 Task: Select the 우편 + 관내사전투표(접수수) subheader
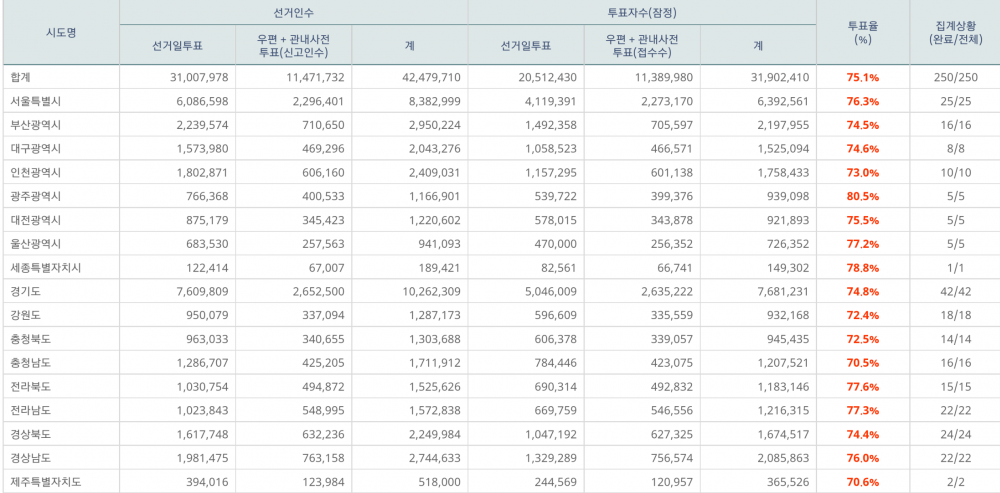[x=642, y=45]
